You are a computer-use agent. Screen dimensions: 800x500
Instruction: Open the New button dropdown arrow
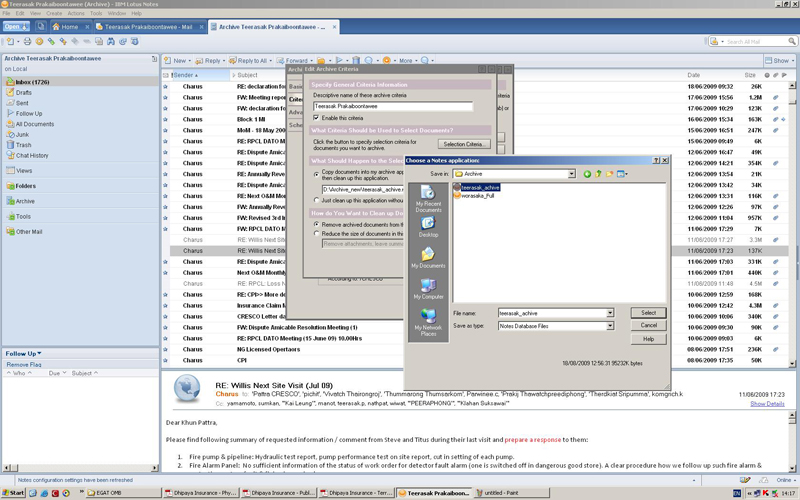tap(190, 61)
